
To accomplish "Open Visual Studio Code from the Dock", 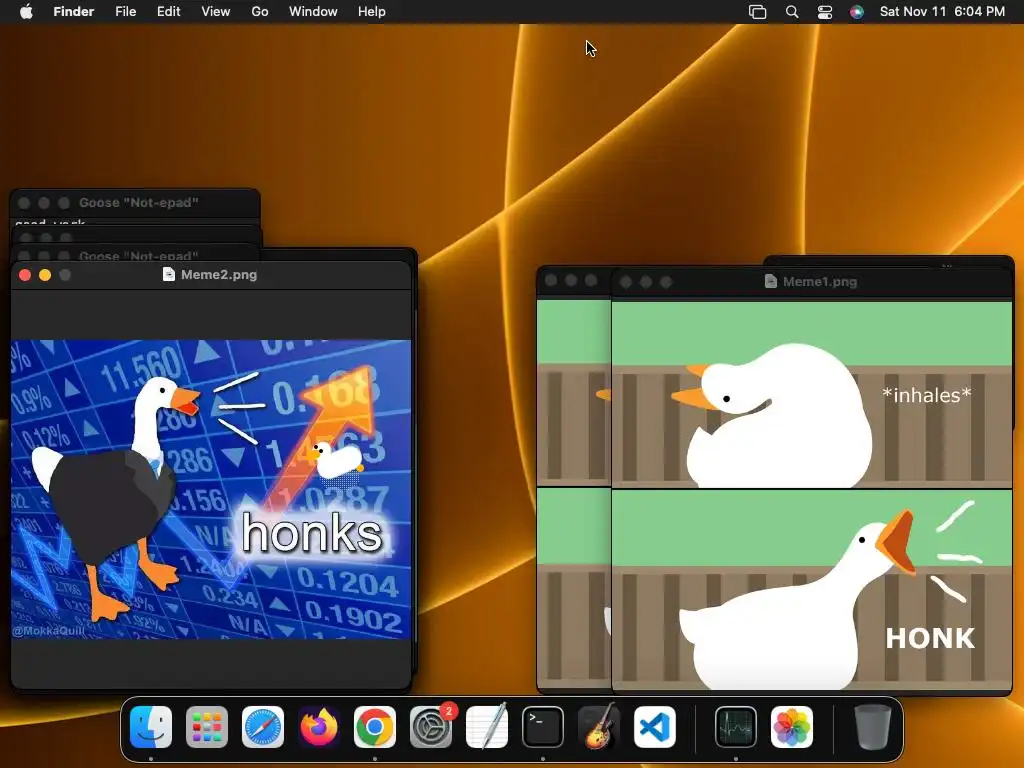I will 655,727.
